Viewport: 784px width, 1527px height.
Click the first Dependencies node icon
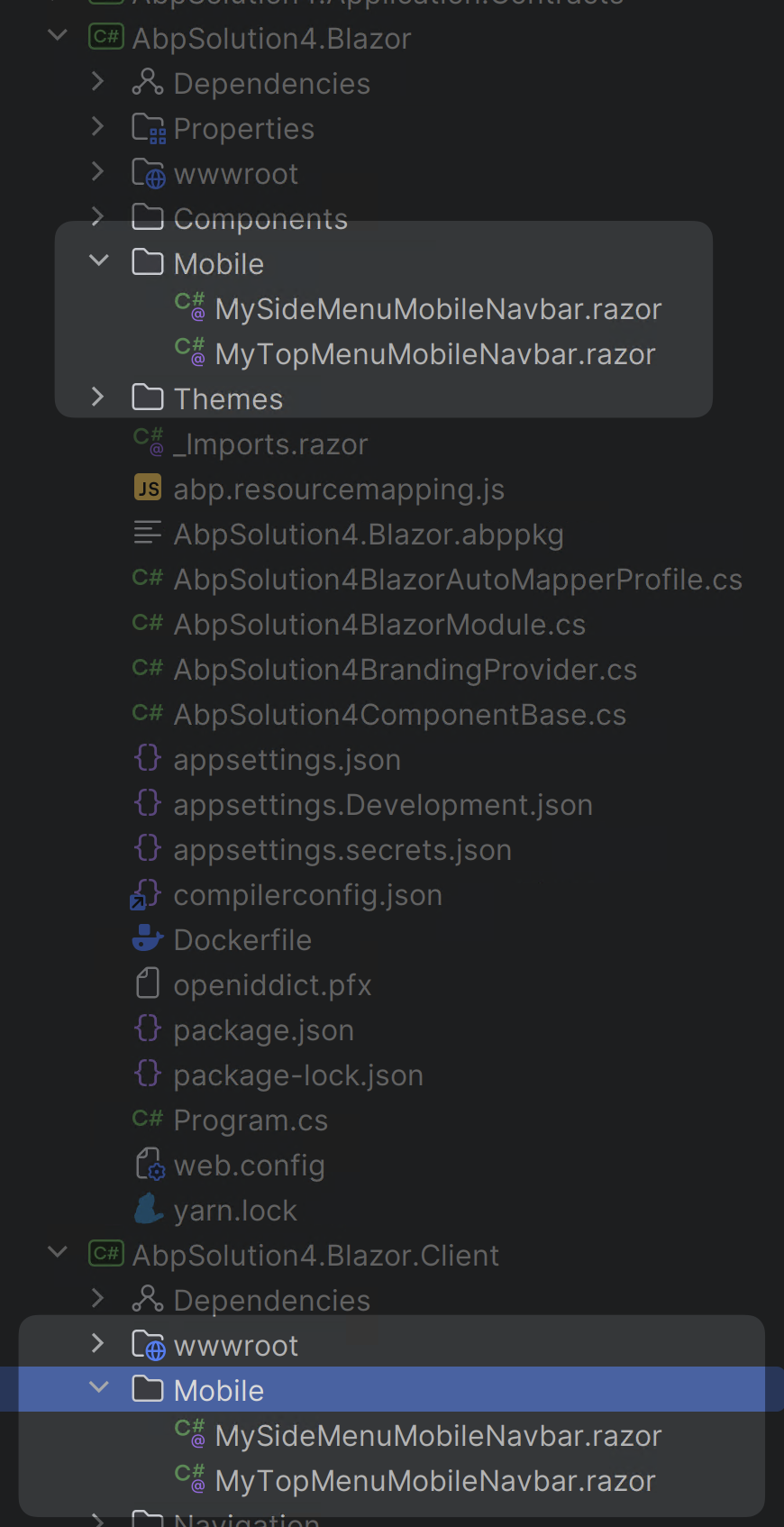point(148,83)
